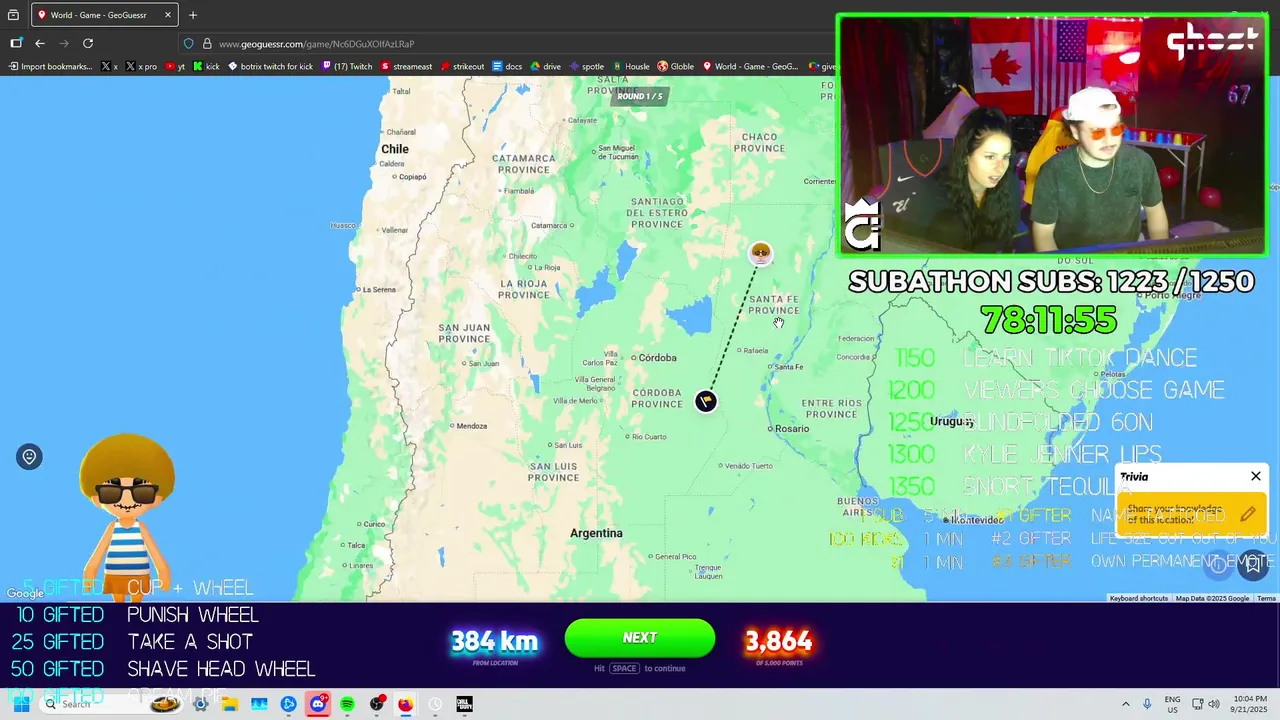Click the taskbar Search box

(112, 704)
